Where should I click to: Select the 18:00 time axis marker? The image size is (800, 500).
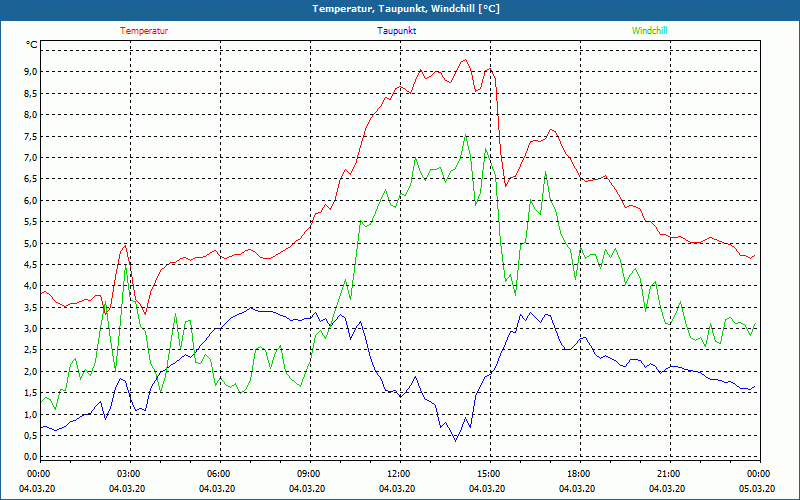[578, 474]
